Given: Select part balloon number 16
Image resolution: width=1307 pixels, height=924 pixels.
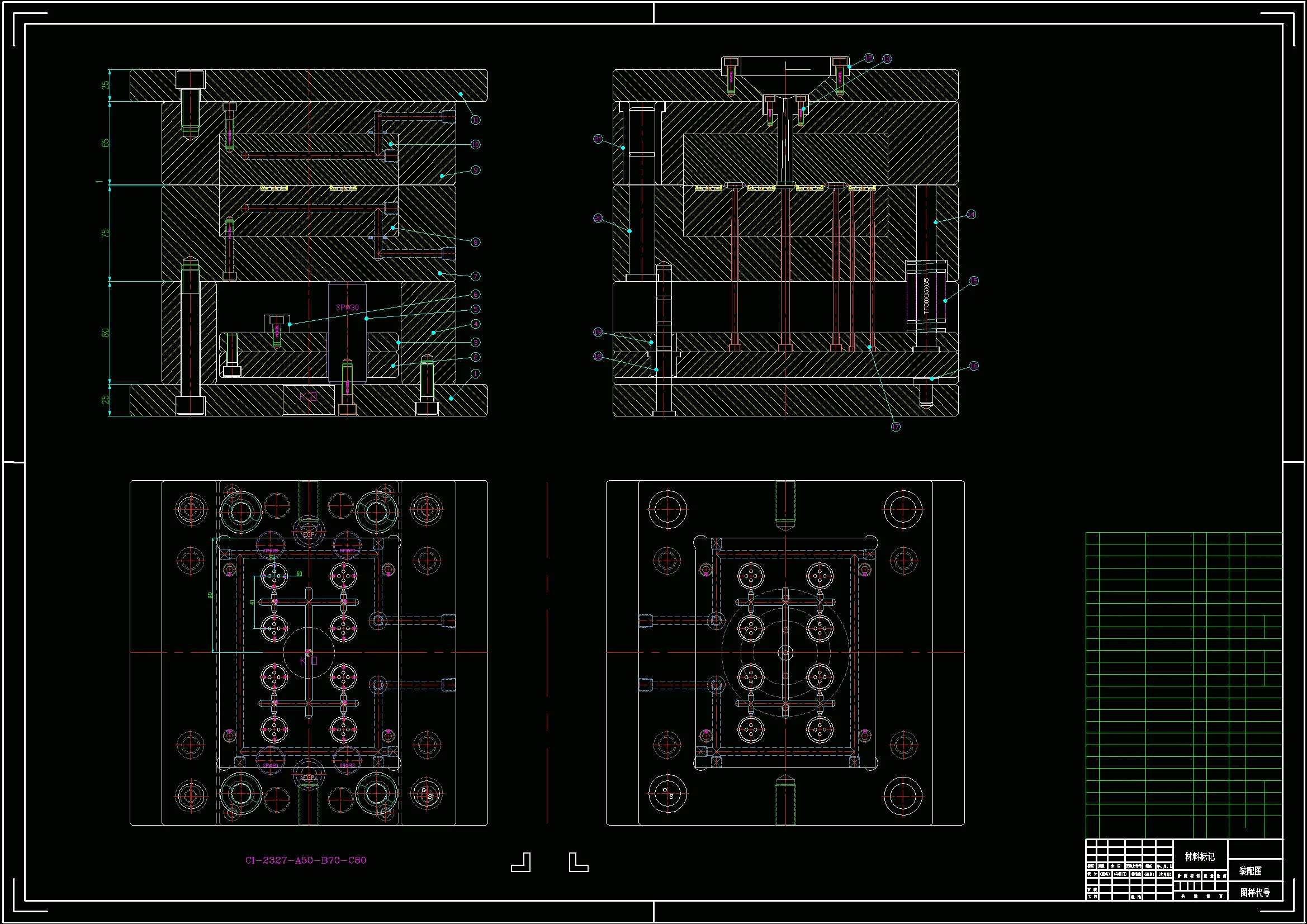Looking at the screenshot, I should click(x=974, y=366).
